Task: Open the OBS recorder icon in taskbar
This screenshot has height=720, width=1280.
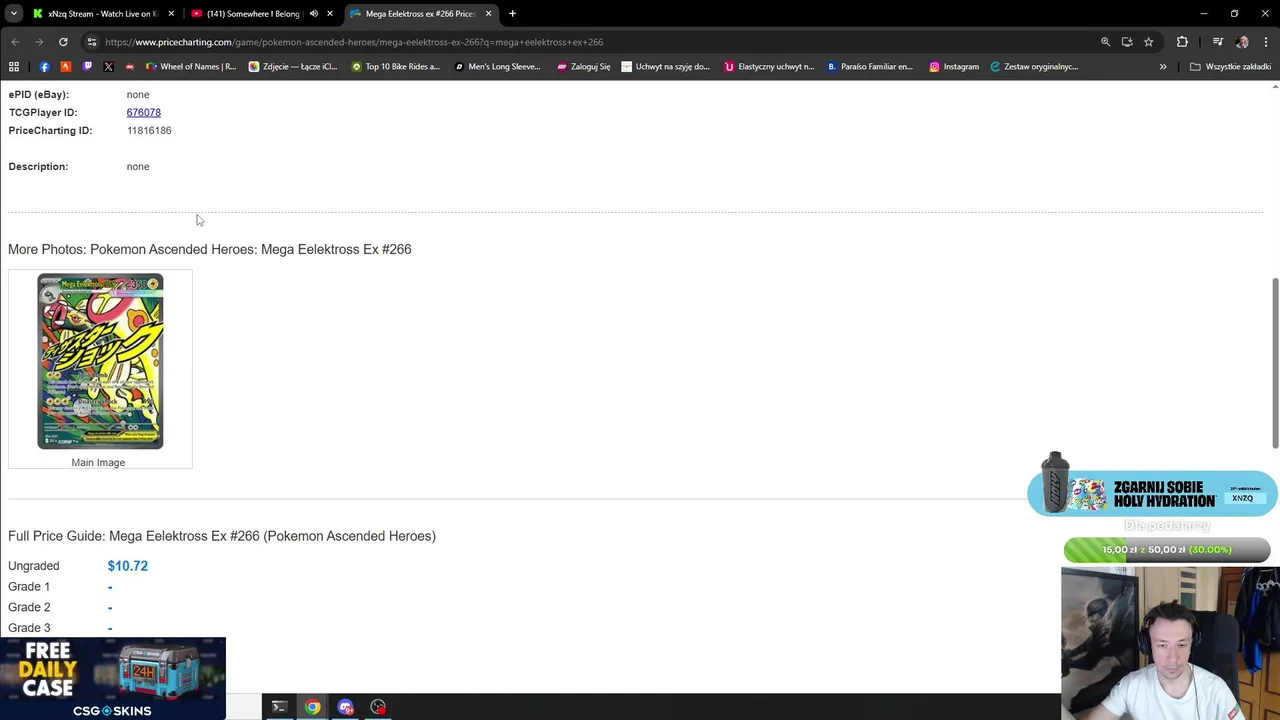Action: click(378, 707)
